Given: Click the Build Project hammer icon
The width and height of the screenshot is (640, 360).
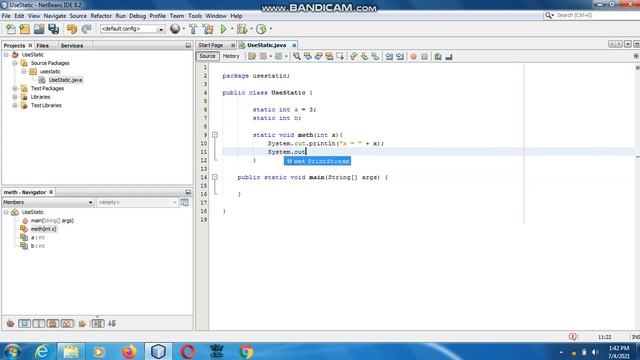Looking at the screenshot, I should (193, 29).
